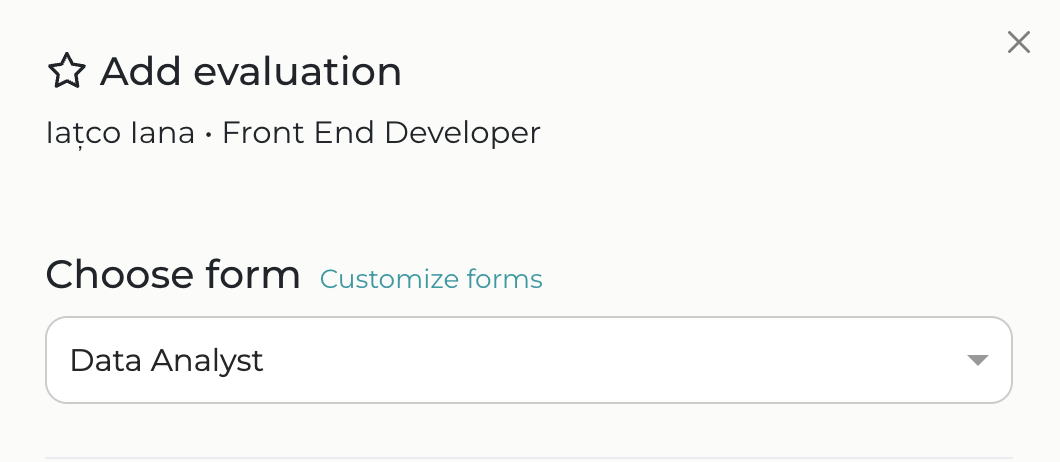Click the candidate name Iațco Iana
The image size is (1060, 462).
point(120,132)
